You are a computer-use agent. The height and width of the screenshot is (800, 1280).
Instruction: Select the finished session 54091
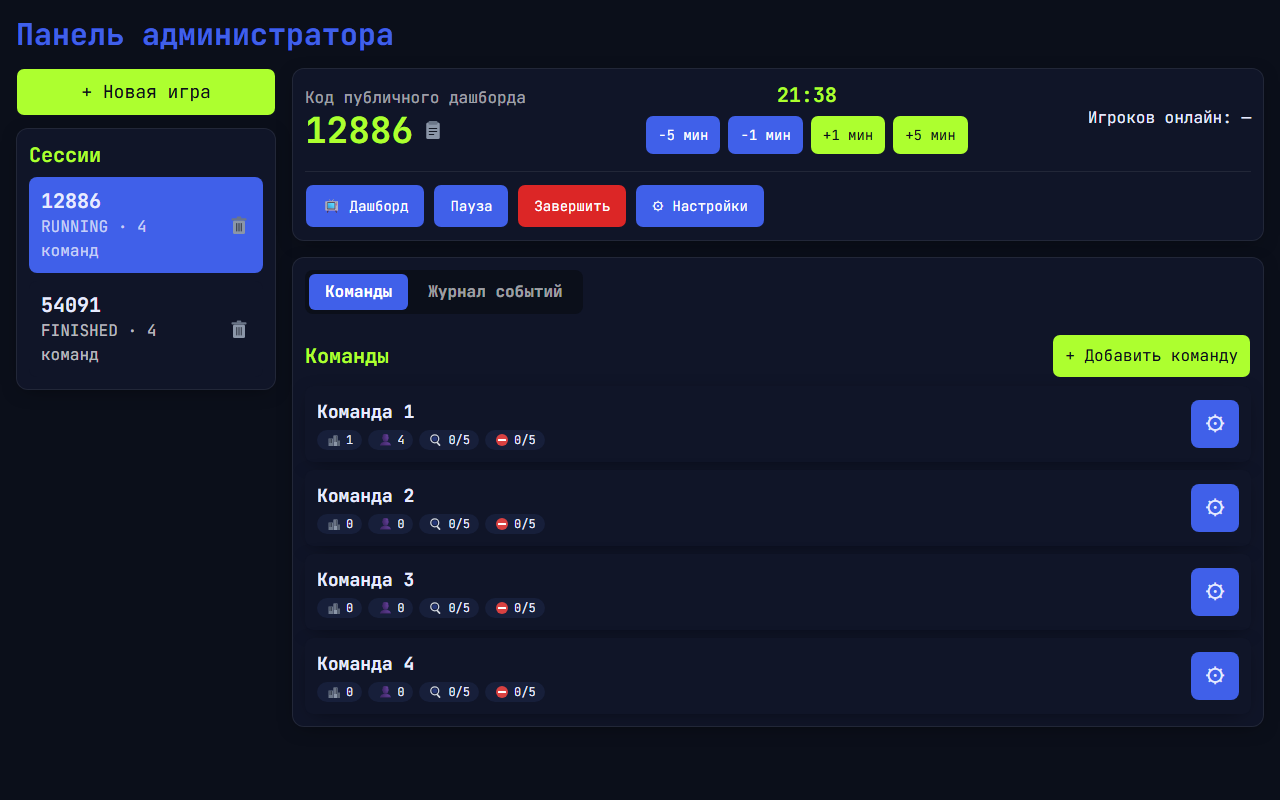[146, 329]
